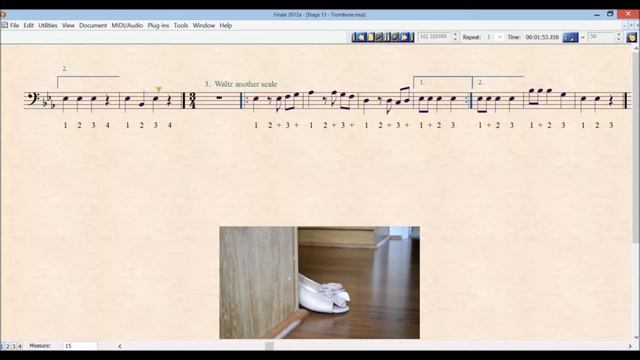This screenshot has width=640, height=360.
Task: Select layer 1 button
Action: tap(2, 347)
